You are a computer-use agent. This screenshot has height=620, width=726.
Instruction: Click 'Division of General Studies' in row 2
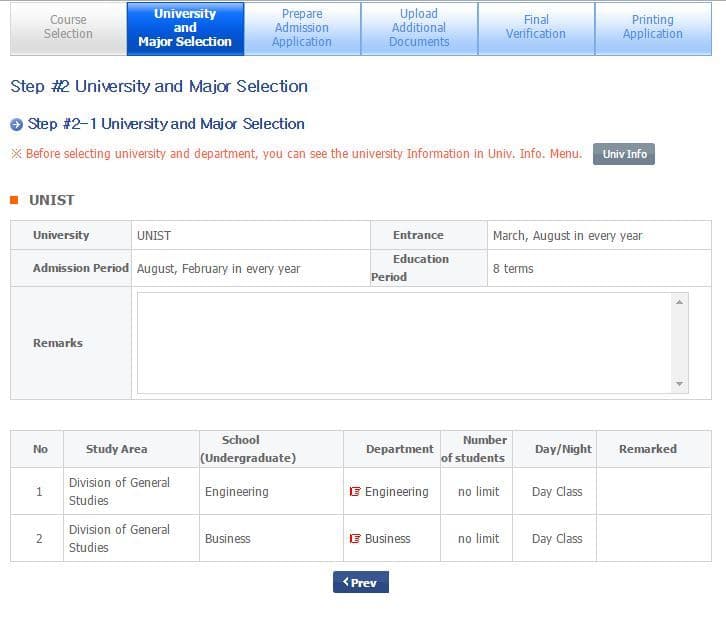(119, 539)
